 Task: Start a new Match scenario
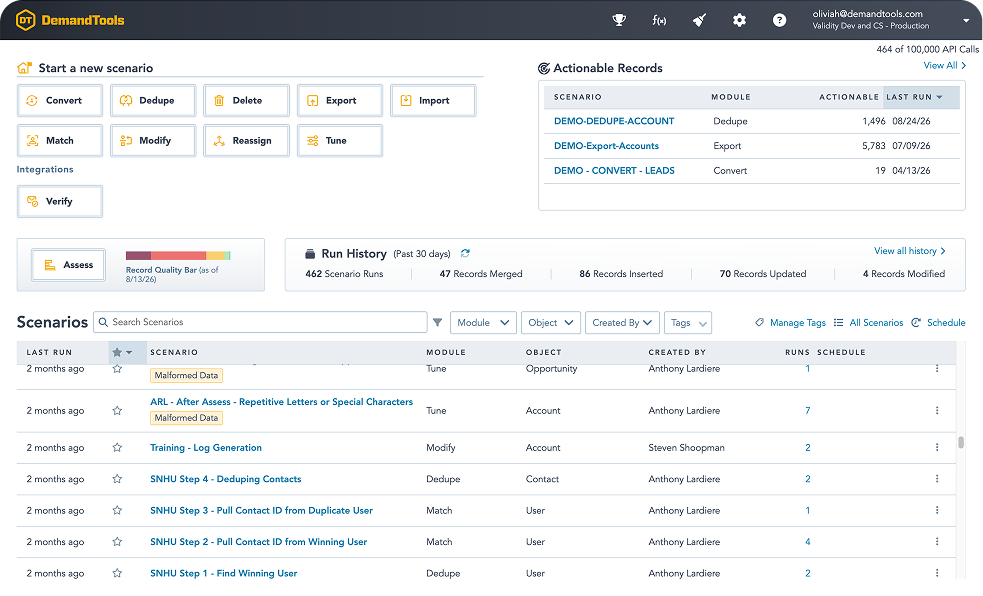[x=60, y=140]
